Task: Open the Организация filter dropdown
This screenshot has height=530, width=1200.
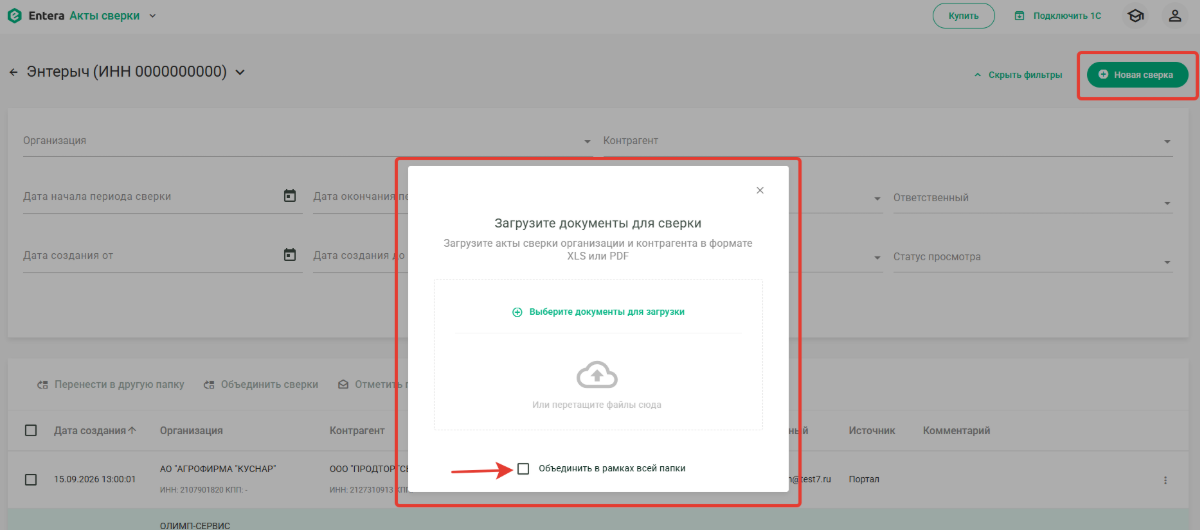Action: coord(308,141)
